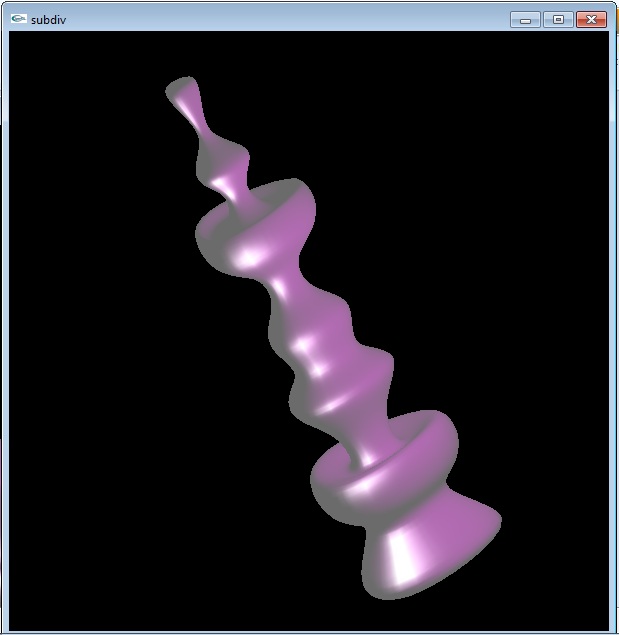Close the subdiv window
Viewport: 619px width, 635px height.
[591, 20]
